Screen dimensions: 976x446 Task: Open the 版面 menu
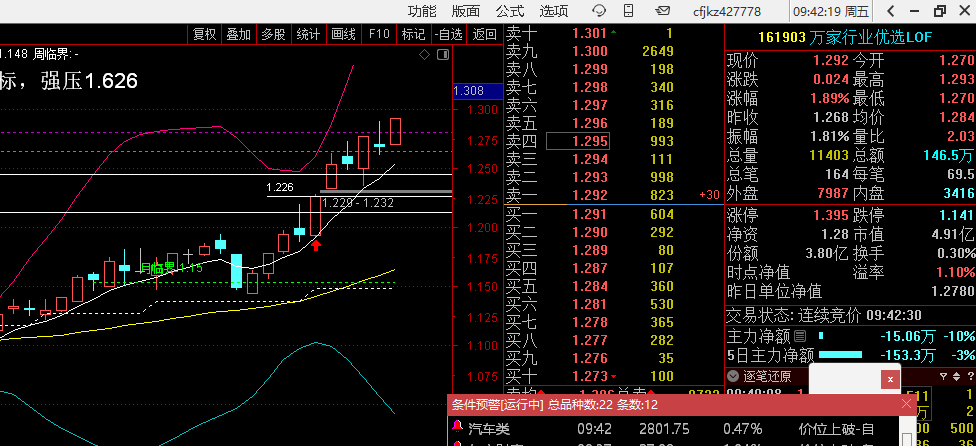466,11
